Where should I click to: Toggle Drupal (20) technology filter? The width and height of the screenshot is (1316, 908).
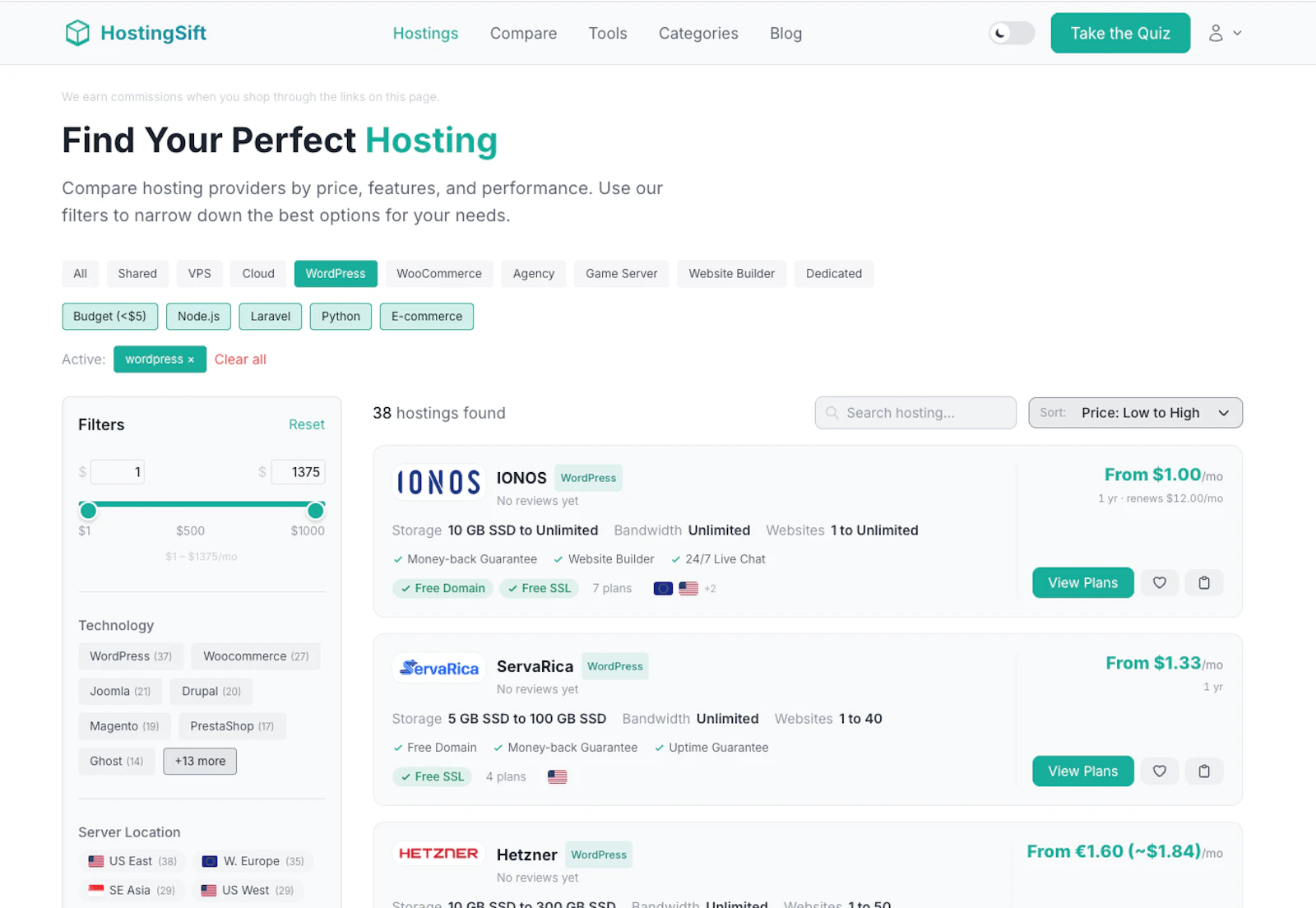tap(211, 692)
